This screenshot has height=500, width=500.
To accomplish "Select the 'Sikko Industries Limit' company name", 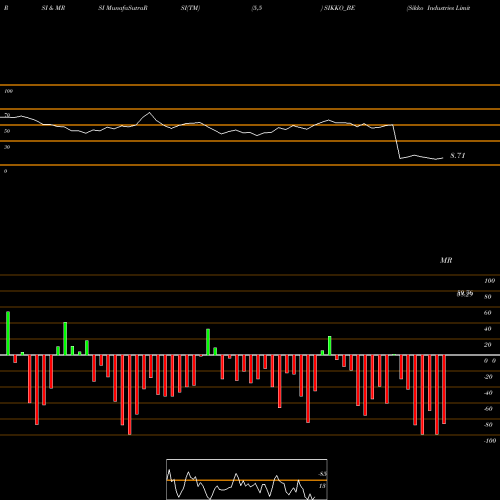I will (x=439, y=8).
